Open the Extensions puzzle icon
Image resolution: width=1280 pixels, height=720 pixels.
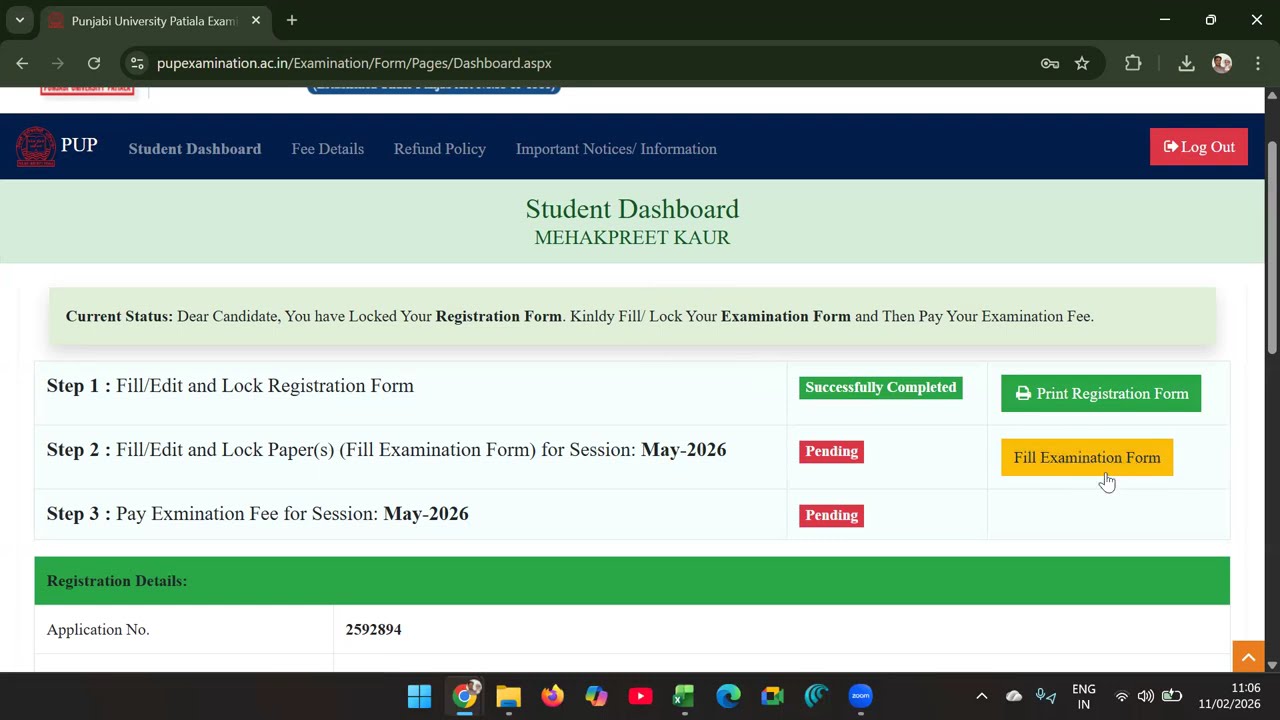pos(1133,63)
